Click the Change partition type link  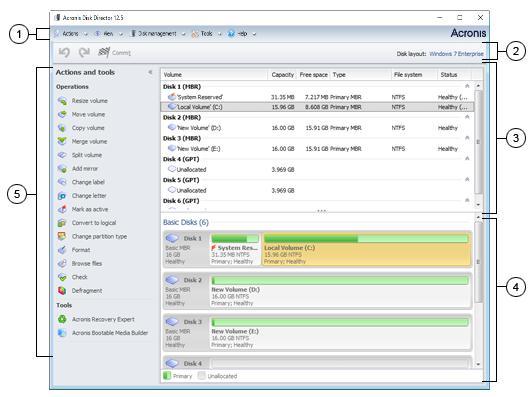(99, 236)
